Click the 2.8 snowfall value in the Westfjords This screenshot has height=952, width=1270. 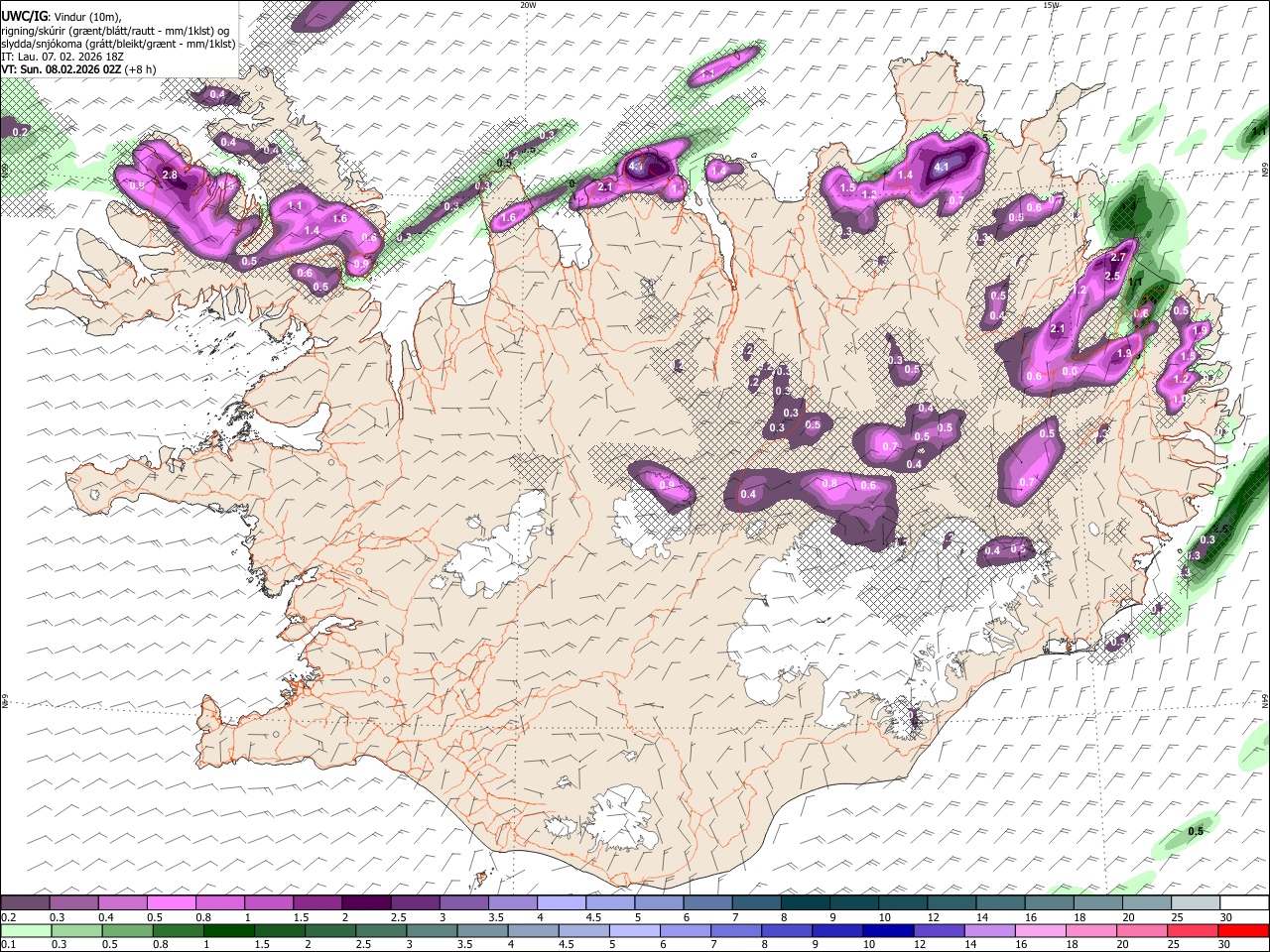click(170, 176)
